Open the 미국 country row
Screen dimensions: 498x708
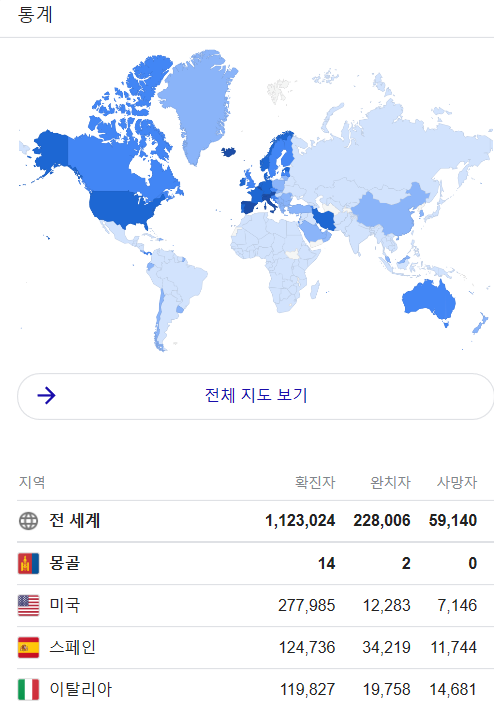pyautogui.click(x=256, y=606)
